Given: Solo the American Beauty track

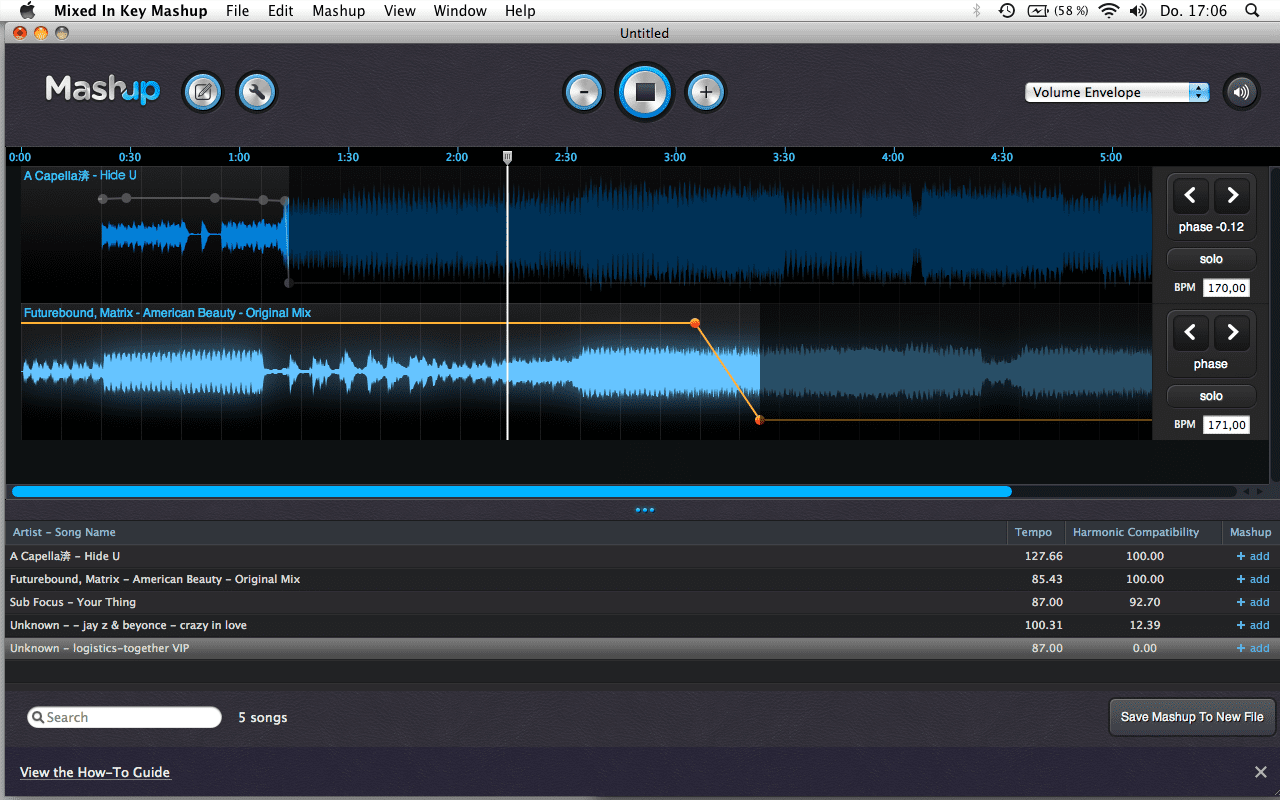Looking at the screenshot, I should pyautogui.click(x=1210, y=395).
